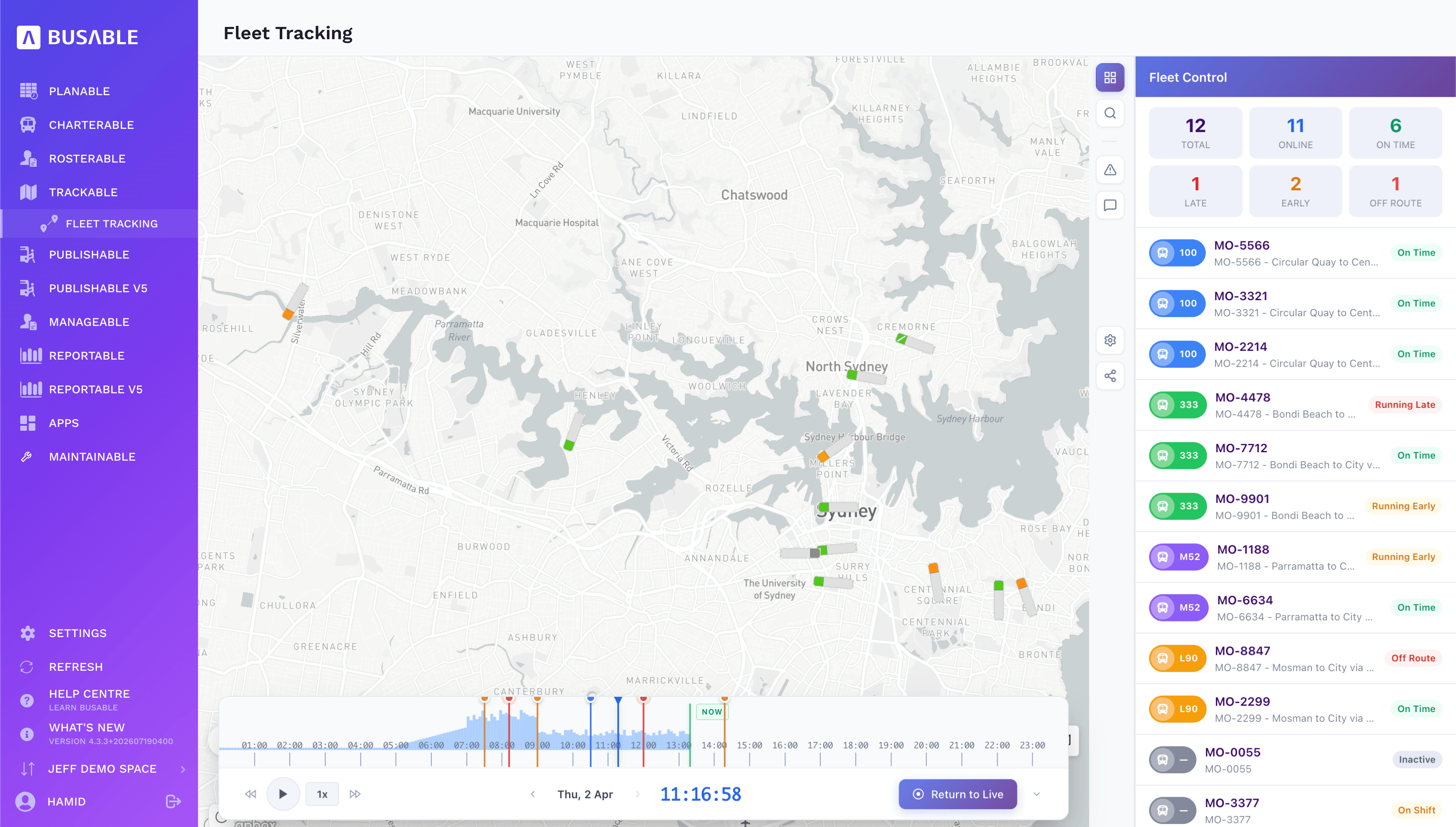The width and height of the screenshot is (1456, 827).
Task: Open the Reportable V5 menu
Action: [x=99, y=389]
